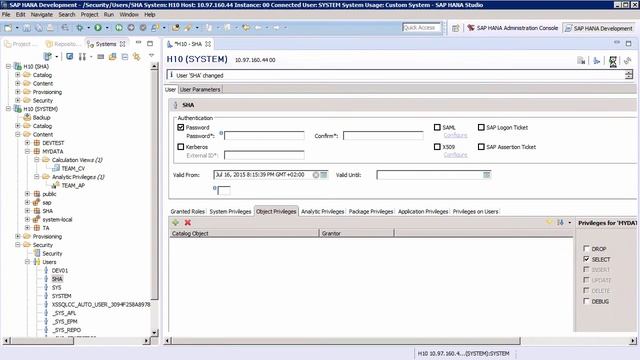Switch to SAP HANA Administration Console perspective
Viewport: 640px width, 360px height.
(512, 28)
